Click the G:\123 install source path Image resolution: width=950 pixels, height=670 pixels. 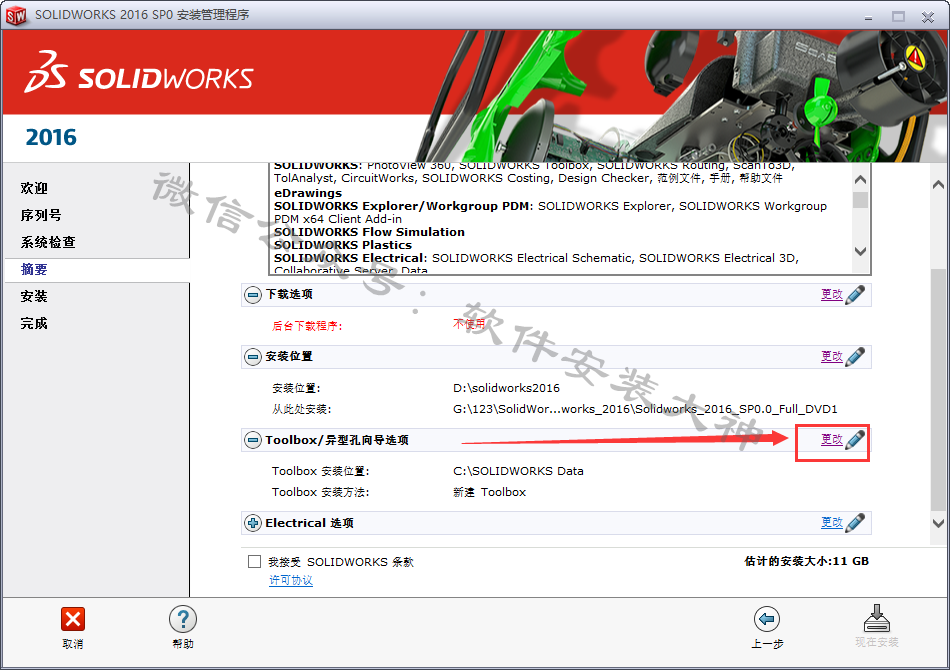click(x=645, y=410)
